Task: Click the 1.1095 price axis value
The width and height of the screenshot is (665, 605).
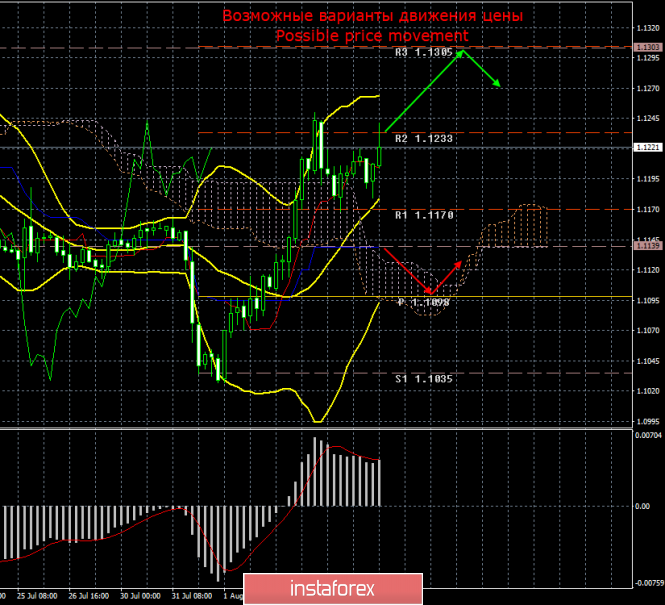Action: click(648, 301)
